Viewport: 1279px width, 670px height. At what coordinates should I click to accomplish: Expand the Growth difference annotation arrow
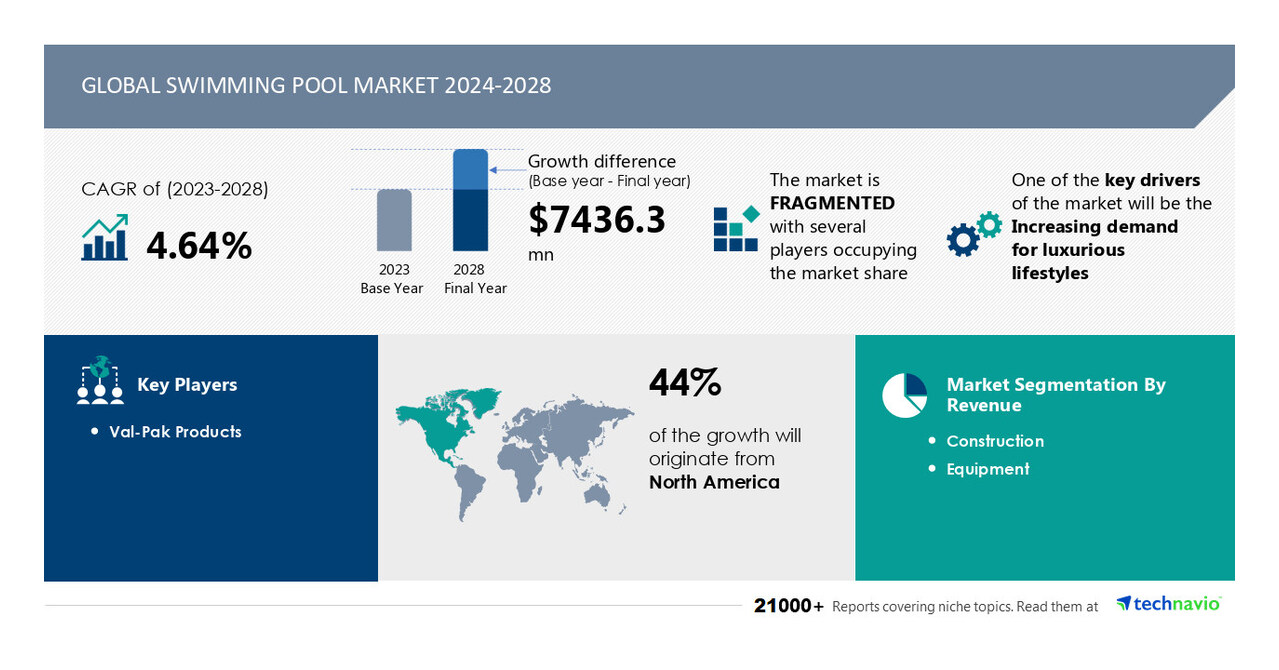click(x=505, y=168)
